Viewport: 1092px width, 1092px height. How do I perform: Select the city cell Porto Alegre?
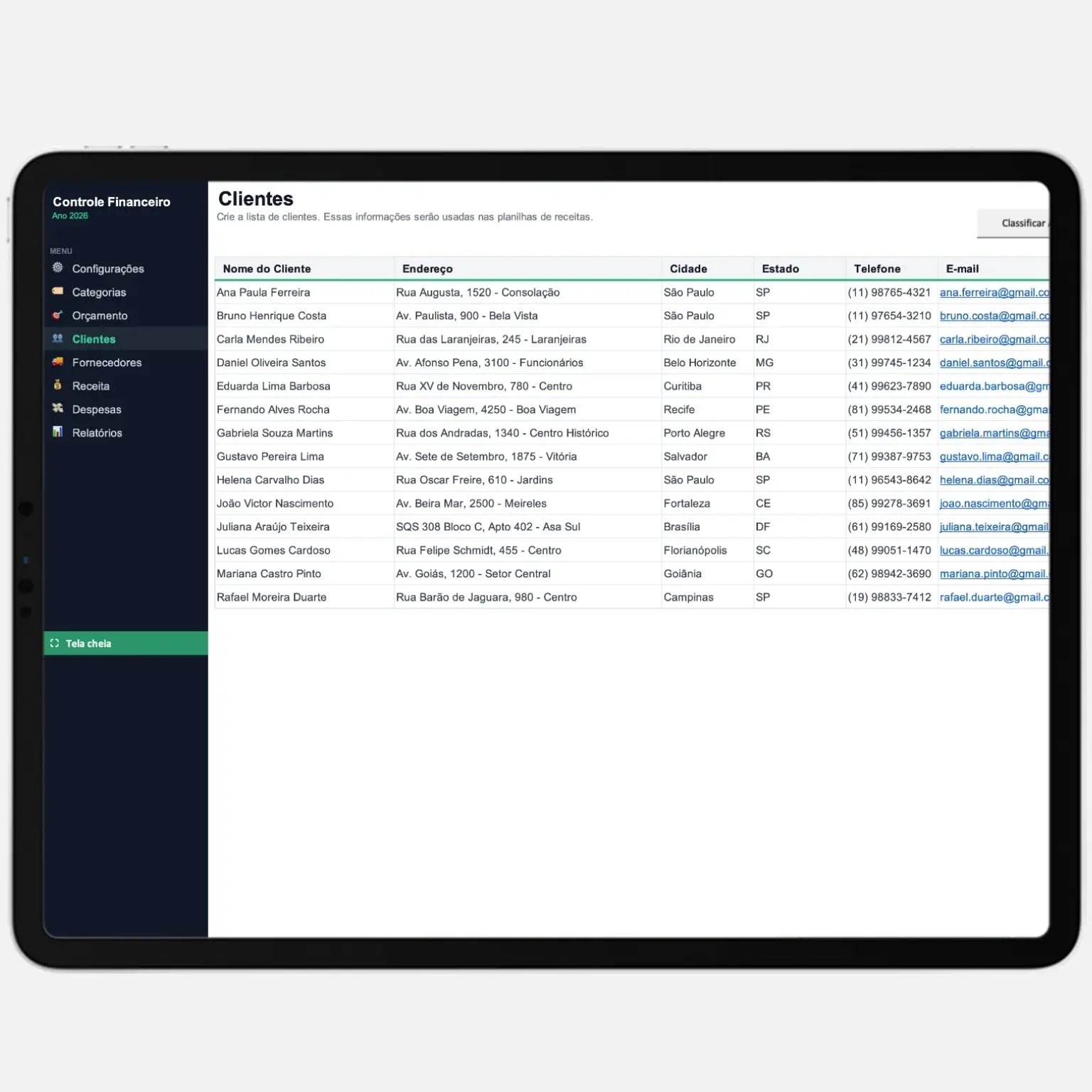pyautogui.click(x=707, y=433)
